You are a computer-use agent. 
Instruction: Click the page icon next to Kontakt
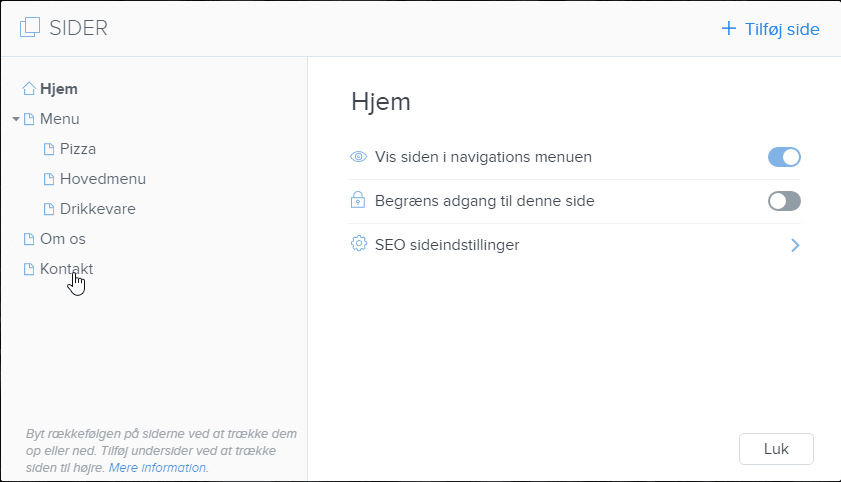pyautogui.click(x=29, y=269)
